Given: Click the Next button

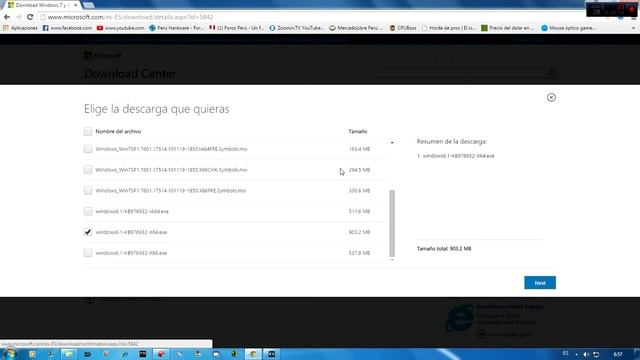Looking at the screenshot, I should pyautogui.click(x=540, y=283).
